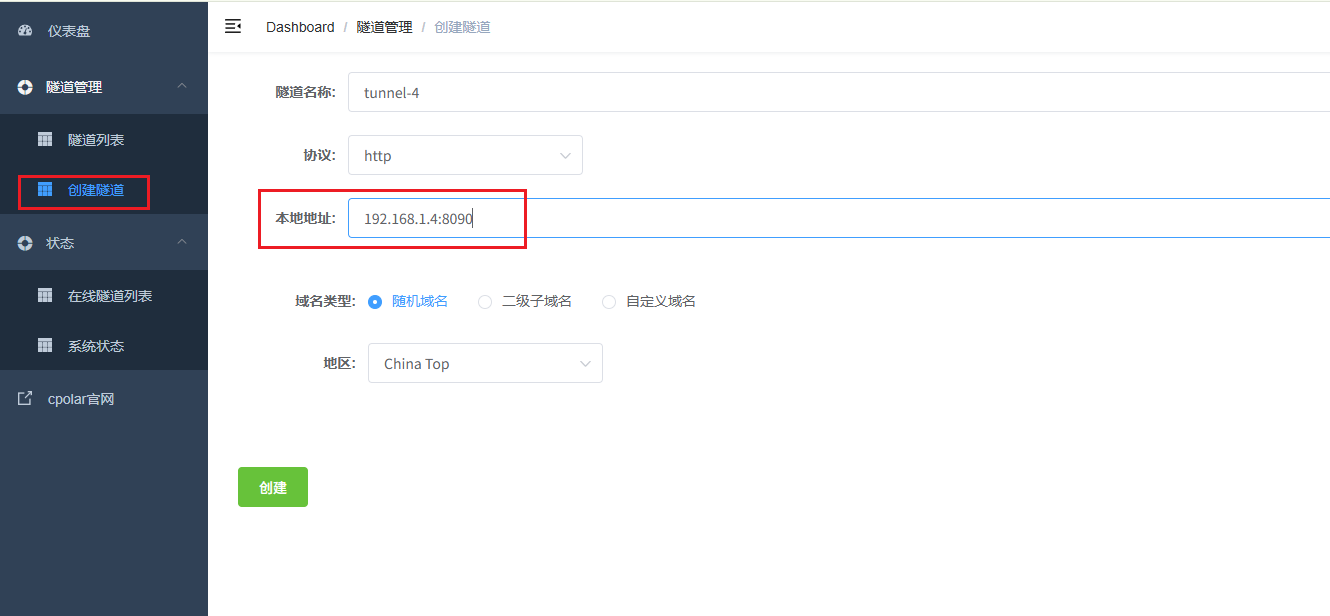Click the external link icon for cpolar官网
The image size is (1330, 616).
tap(25, 398)
